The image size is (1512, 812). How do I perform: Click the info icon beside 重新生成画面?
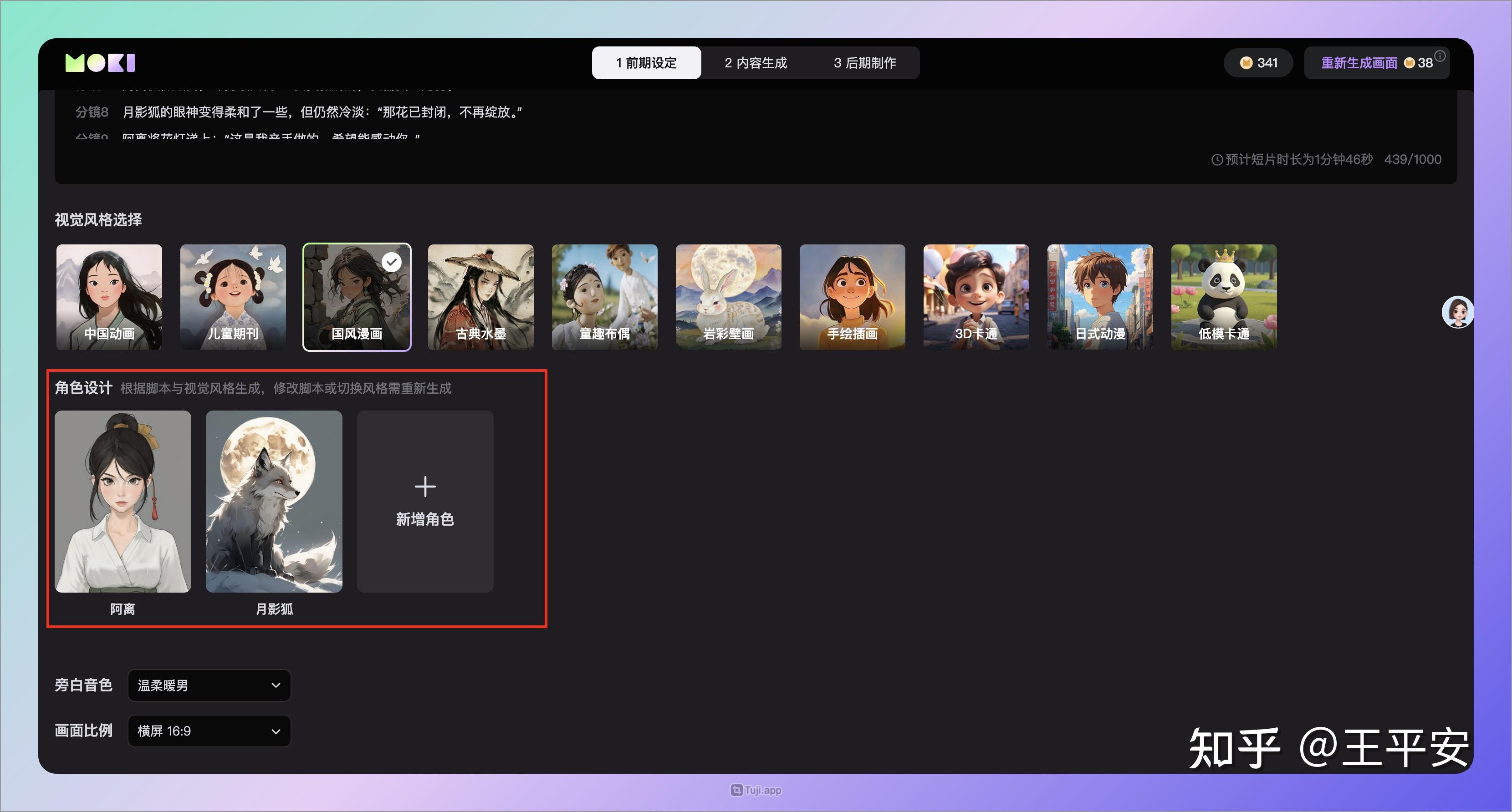click(1440, 56)
